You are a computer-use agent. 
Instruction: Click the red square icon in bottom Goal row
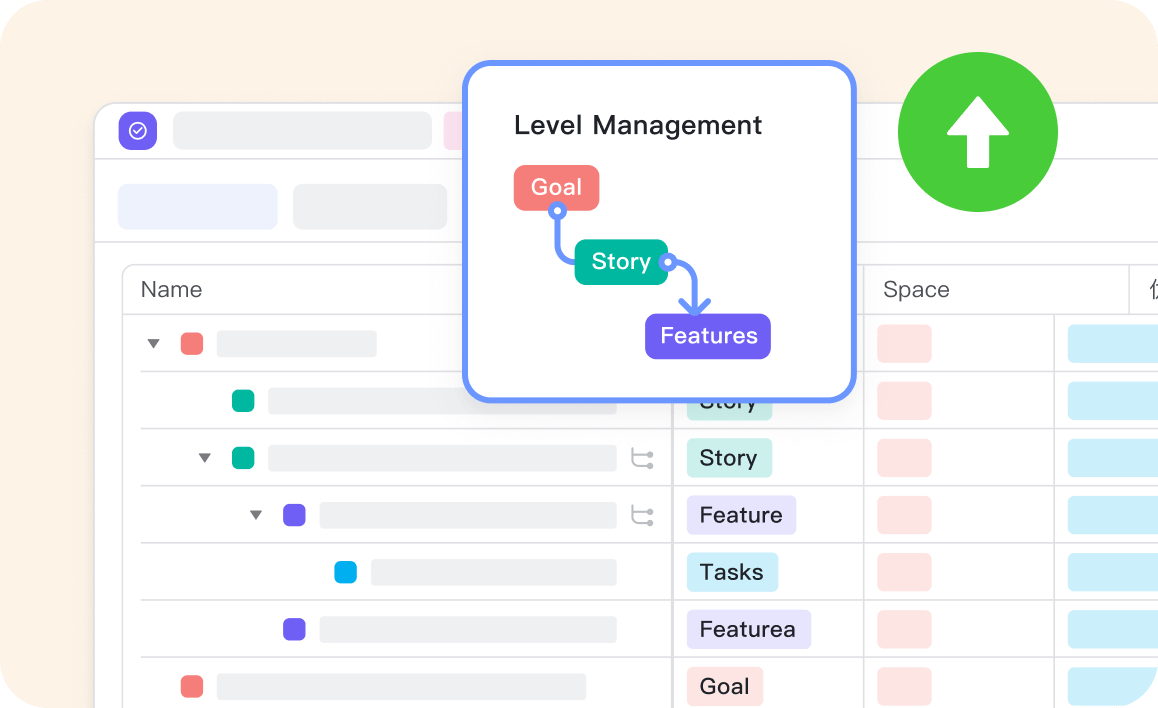pyautogui.click(x=192, y=687)
